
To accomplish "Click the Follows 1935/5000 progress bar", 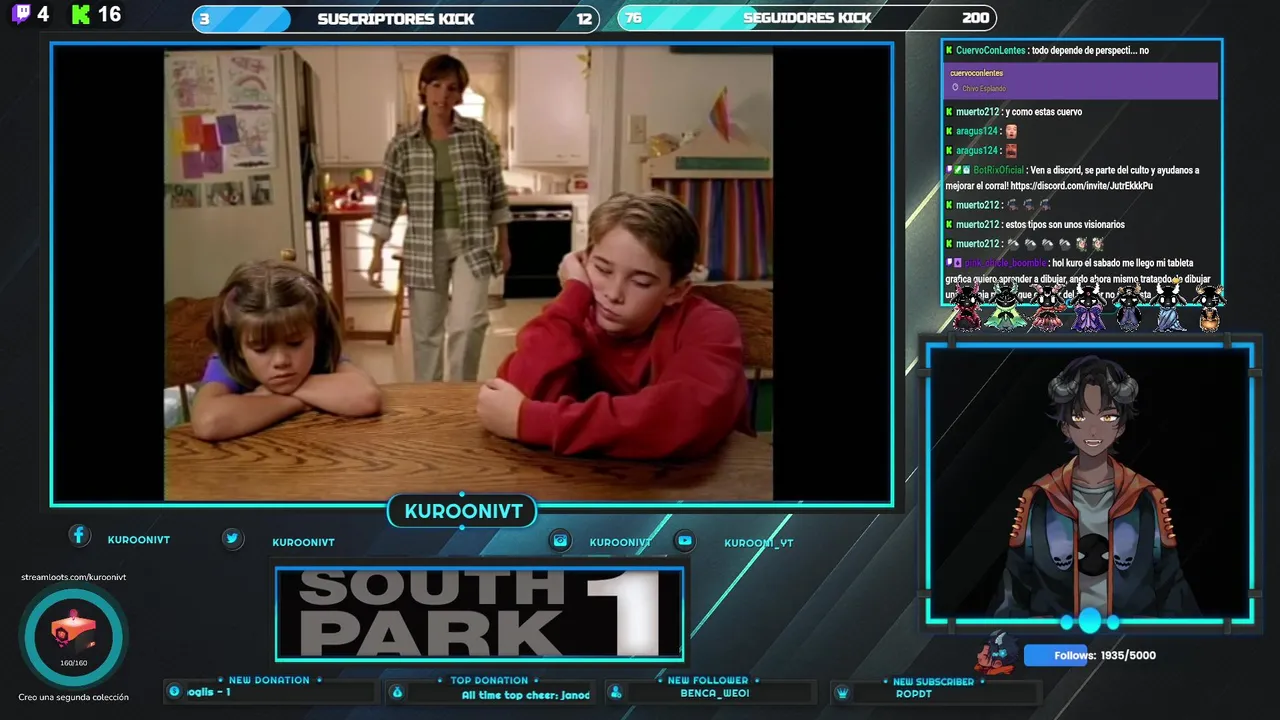I will pos(1090,655).
